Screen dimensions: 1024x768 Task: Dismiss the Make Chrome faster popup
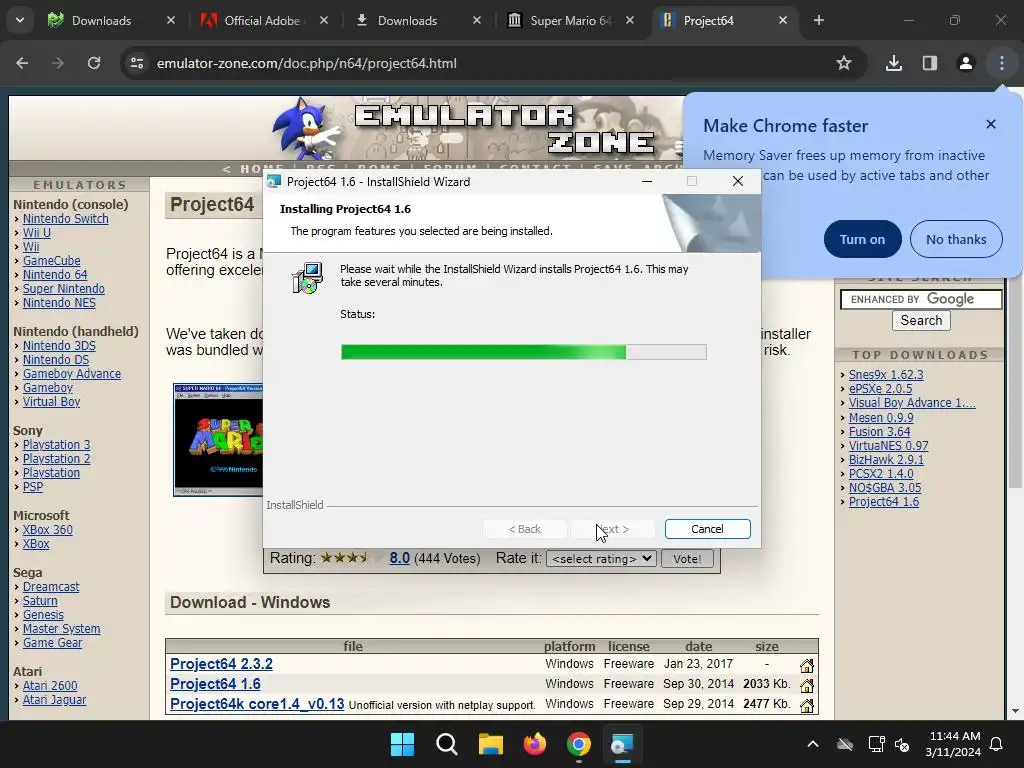(x=991, y=124)
